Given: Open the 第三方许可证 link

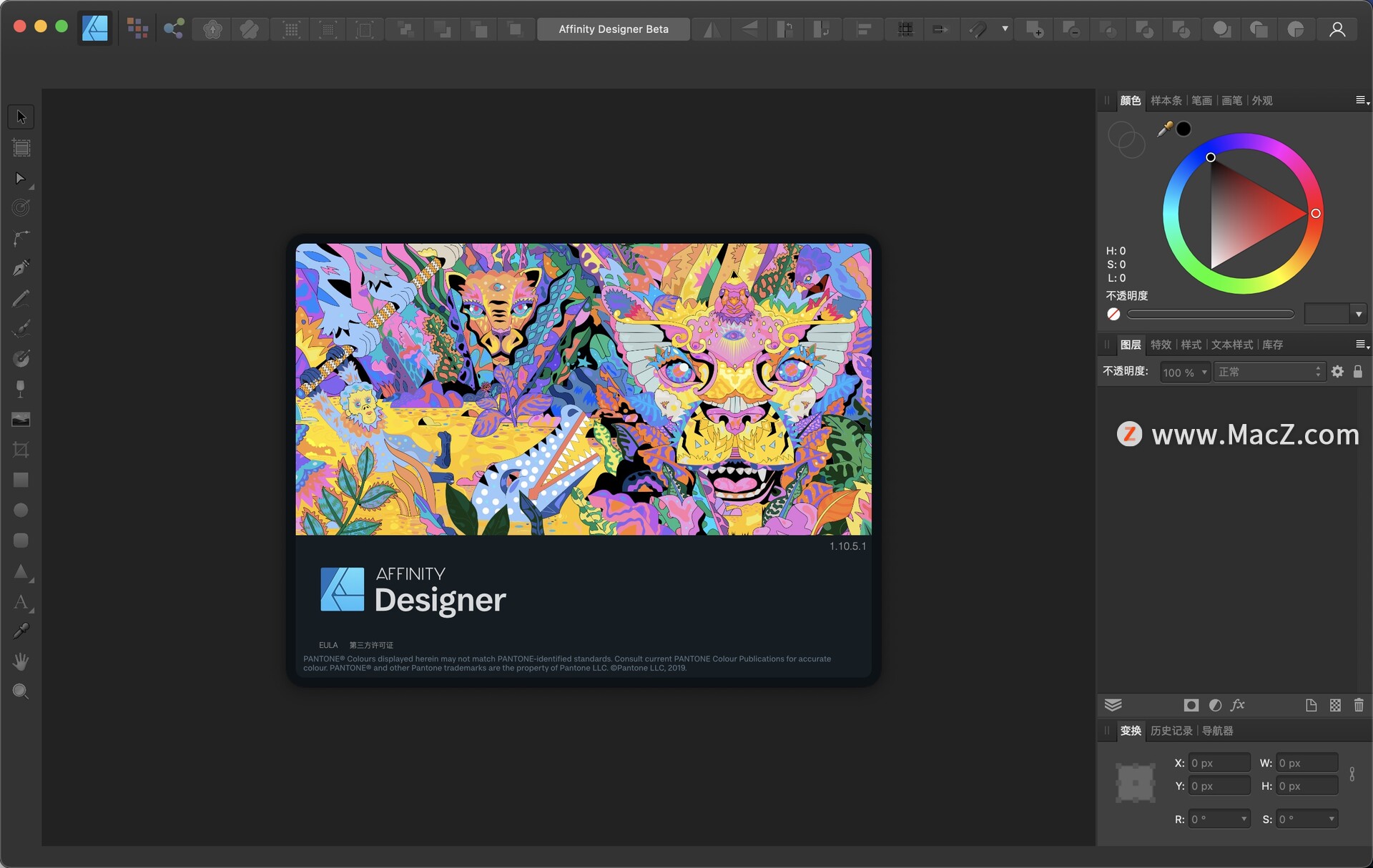Looking at the screenshot, I should [x=371, y=645].
